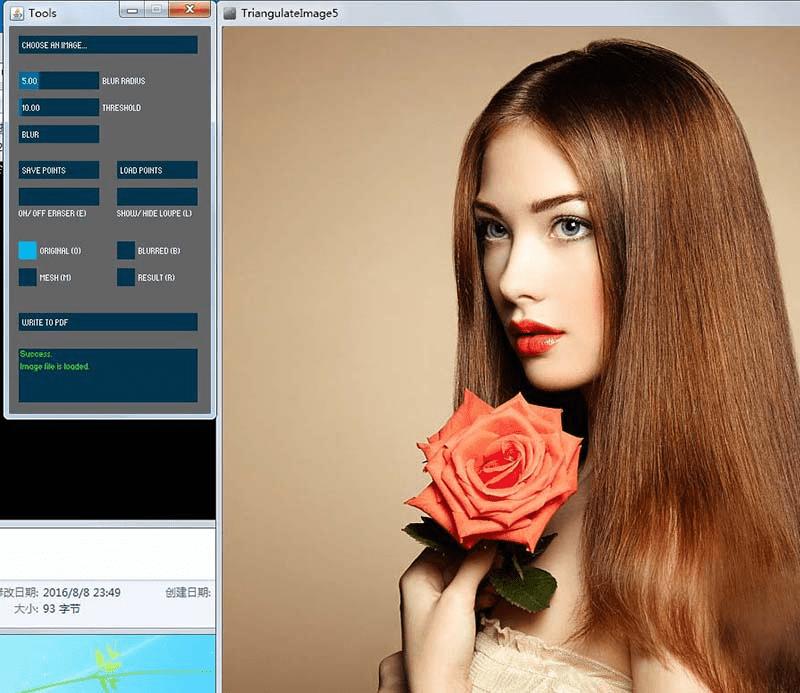Click the TriangulateImage5 window title icon
Image resolution: width=800 pixels, height=693 pixels.
(x=230, y=13)
